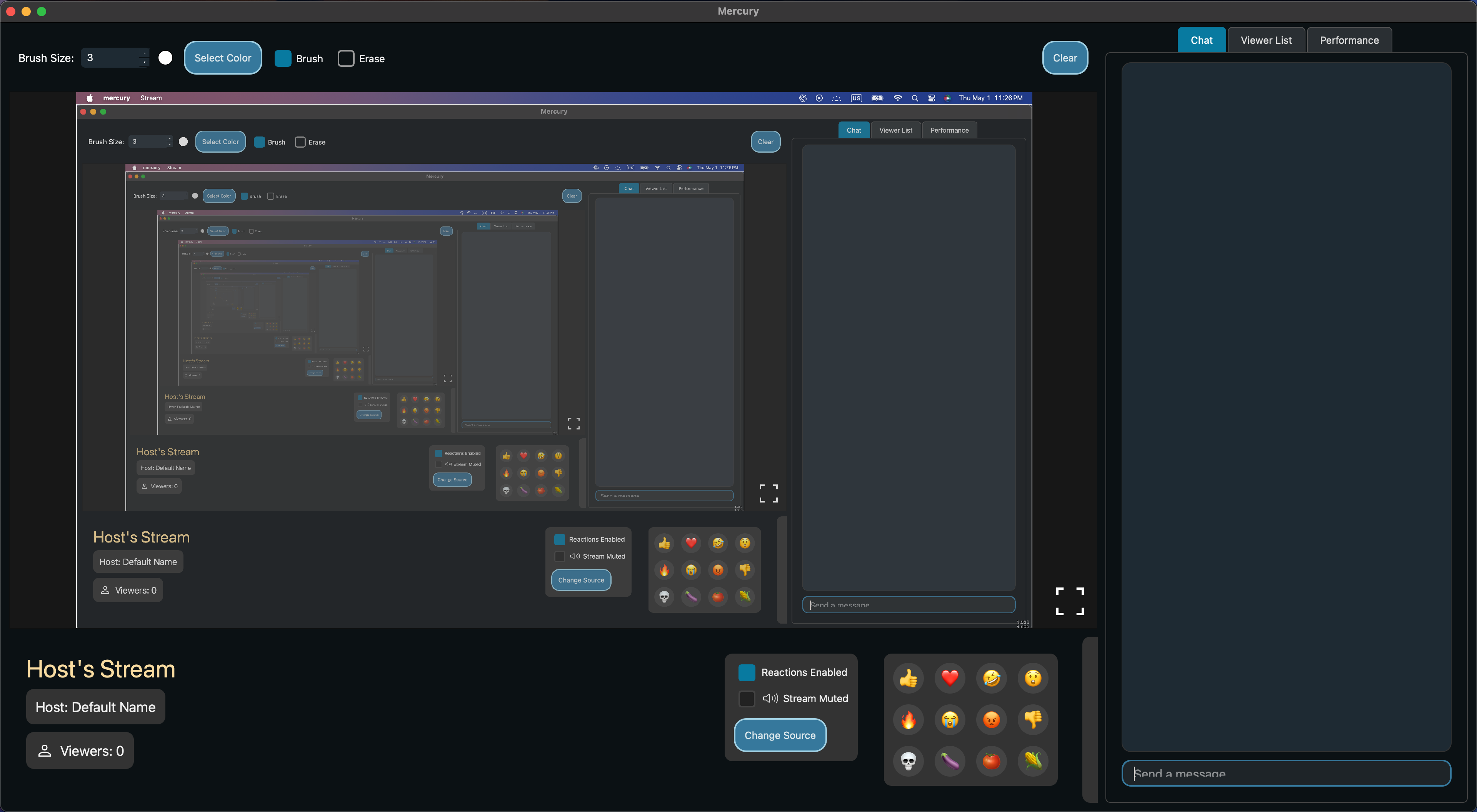
Task: Click the Change Source button
Action: click(x=780, y=735)
